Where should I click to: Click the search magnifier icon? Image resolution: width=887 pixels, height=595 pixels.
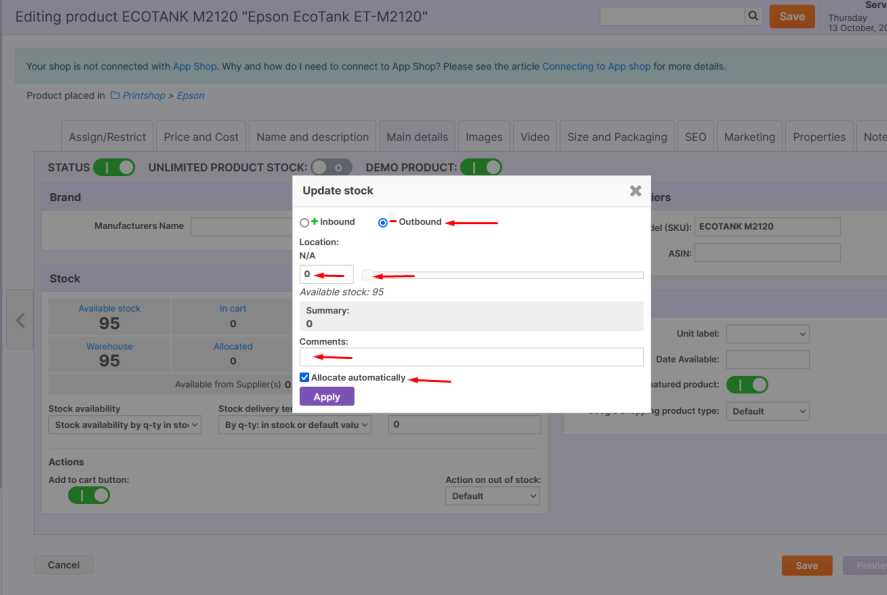click(753, 16)
